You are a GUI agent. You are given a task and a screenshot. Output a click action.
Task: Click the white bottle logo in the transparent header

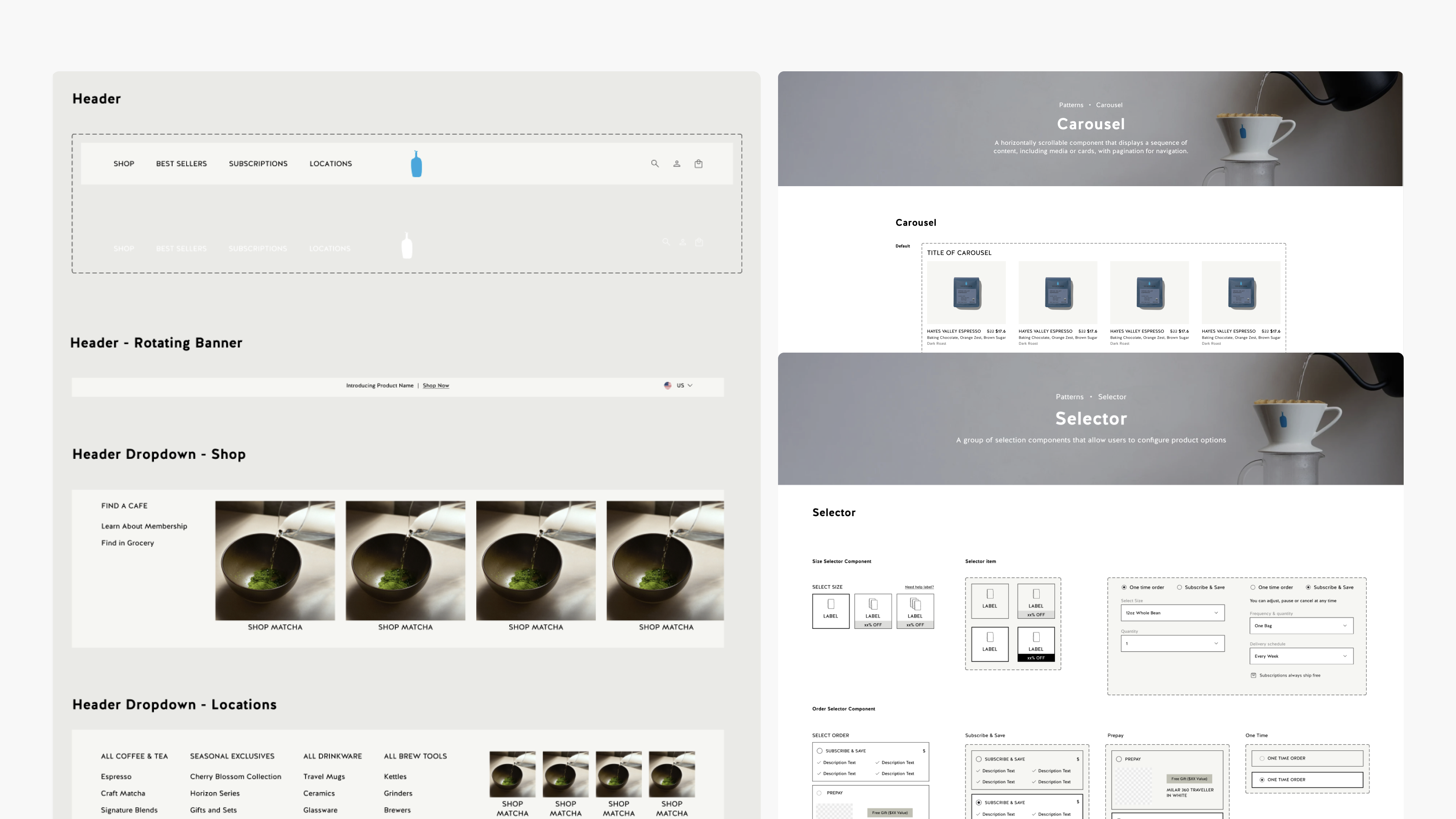tap(407, 245)
